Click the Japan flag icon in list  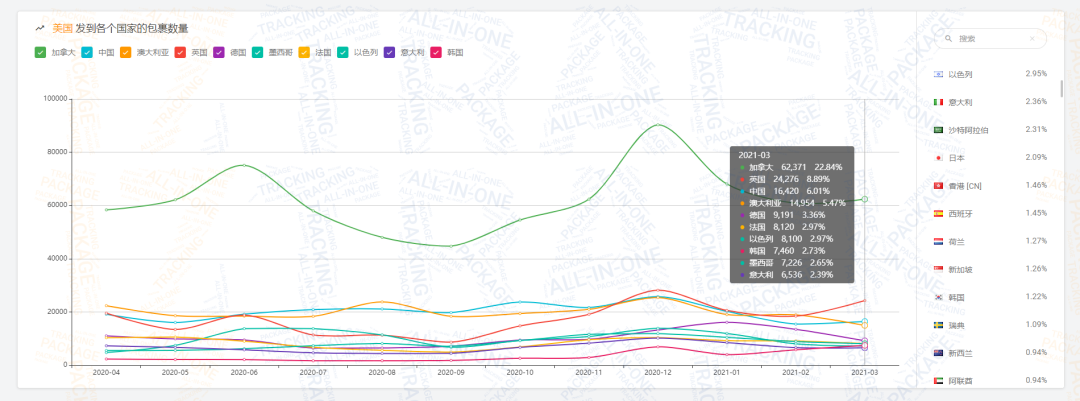[938, 158]
